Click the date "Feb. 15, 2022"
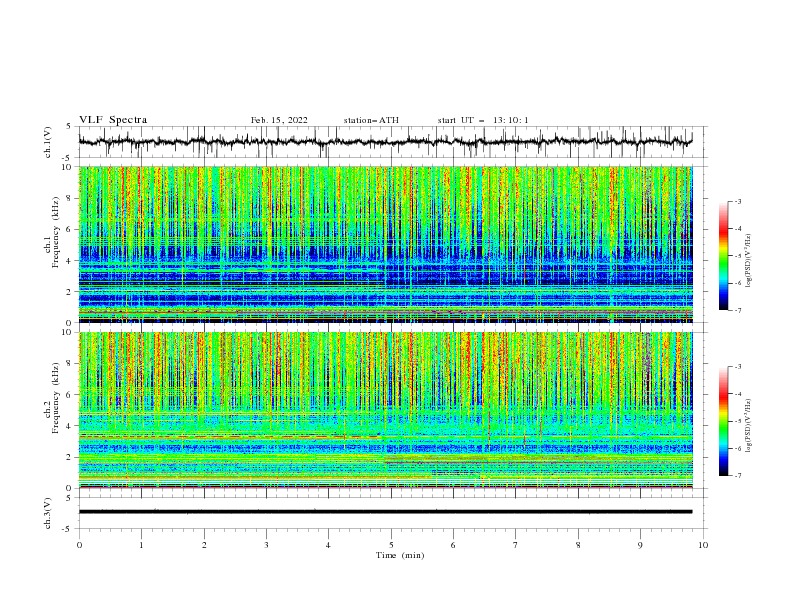The image size is (792, 612). (279, 120)
